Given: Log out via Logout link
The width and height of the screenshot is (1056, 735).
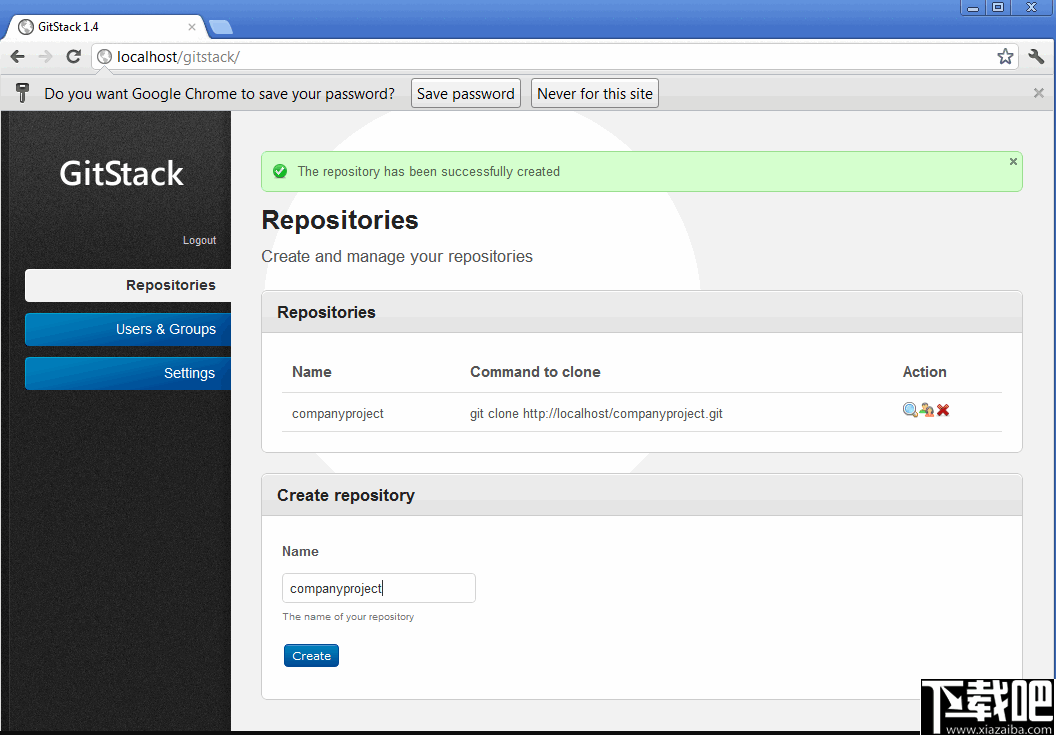Looking at the screenshot, I should click(199, 241).
